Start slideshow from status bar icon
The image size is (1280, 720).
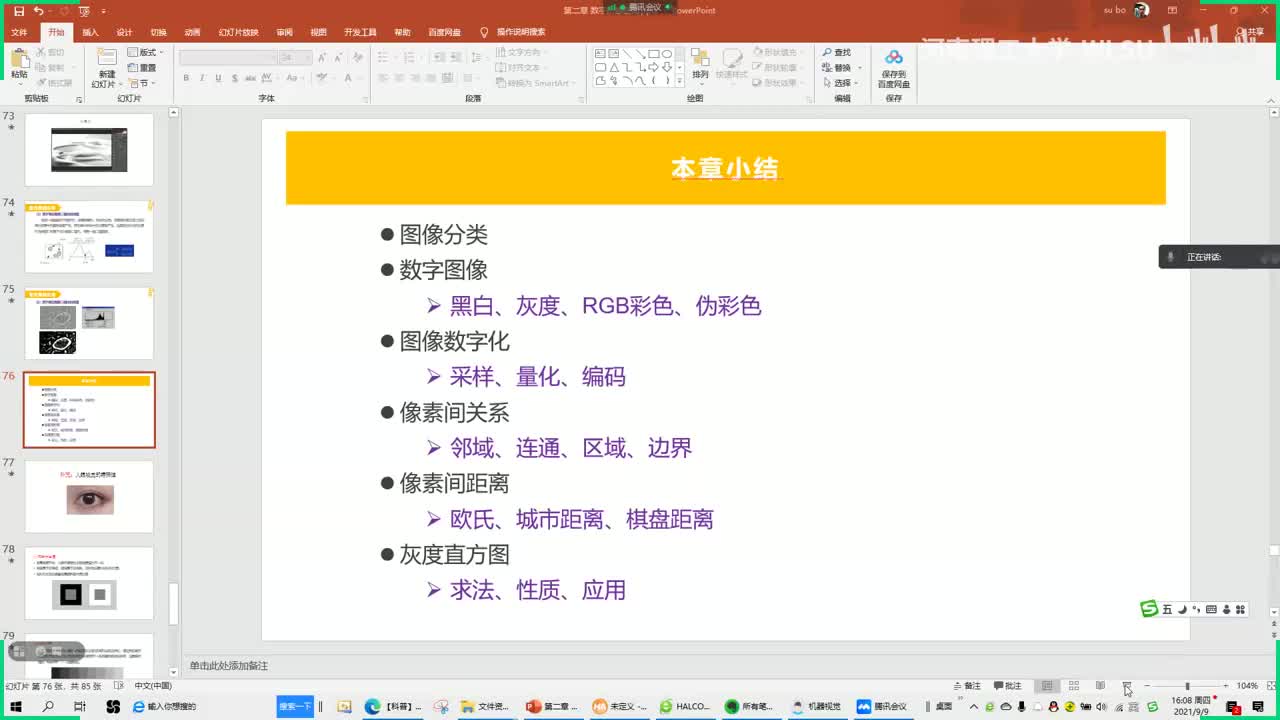click(1126, 686)
